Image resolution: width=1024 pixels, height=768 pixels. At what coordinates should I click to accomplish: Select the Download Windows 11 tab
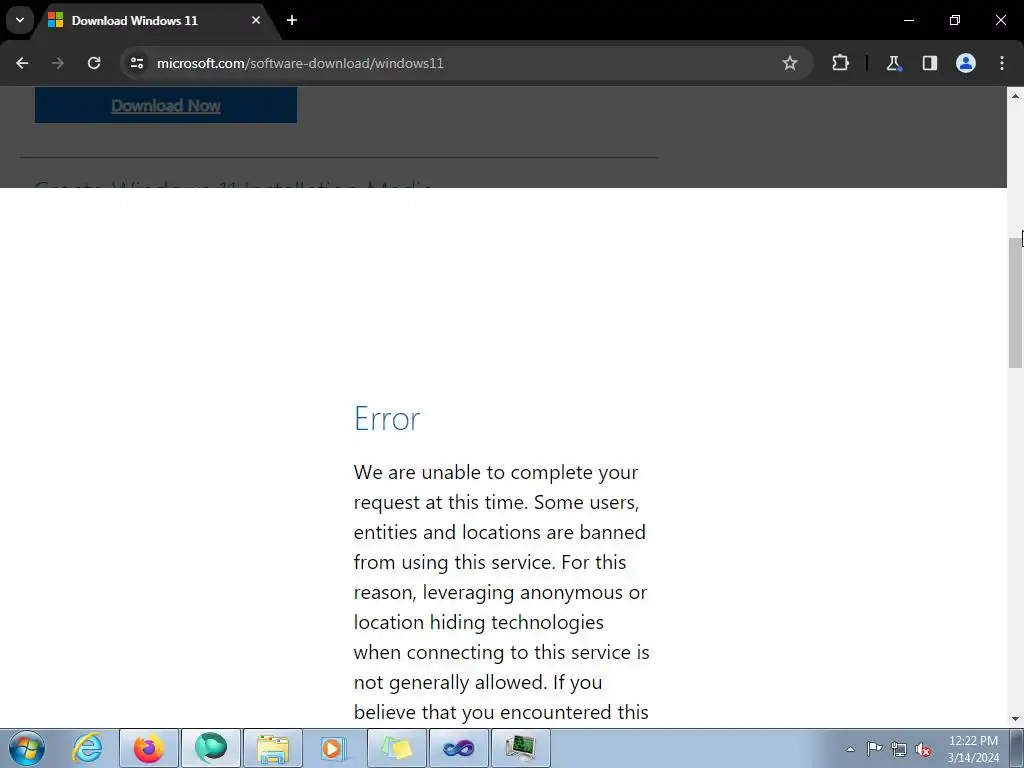[154, 20]
